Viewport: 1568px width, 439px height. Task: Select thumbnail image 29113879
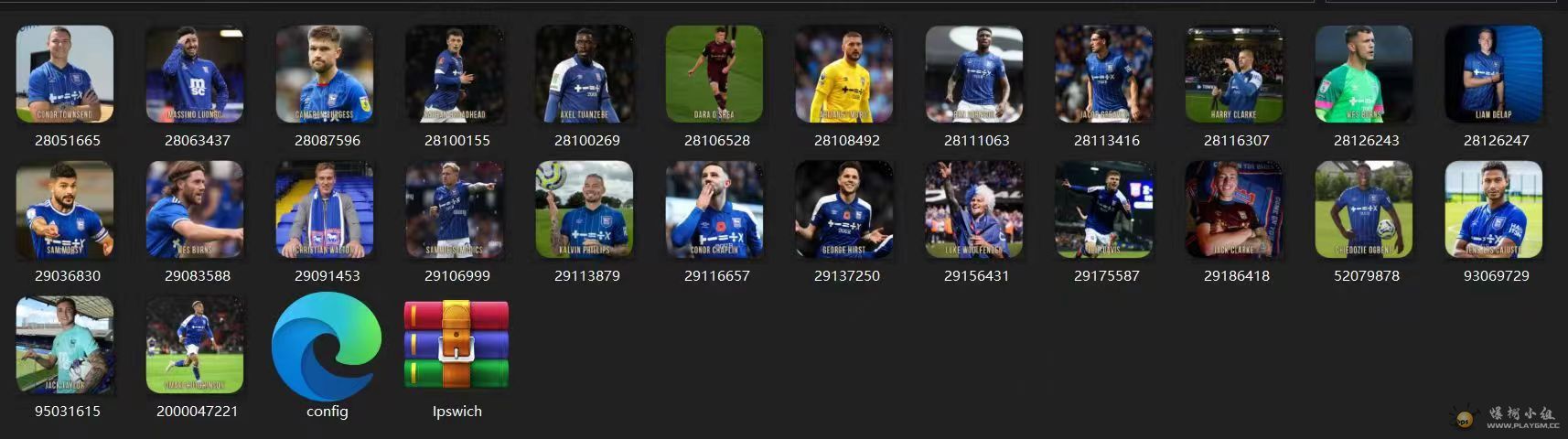[x=585, y=209]
